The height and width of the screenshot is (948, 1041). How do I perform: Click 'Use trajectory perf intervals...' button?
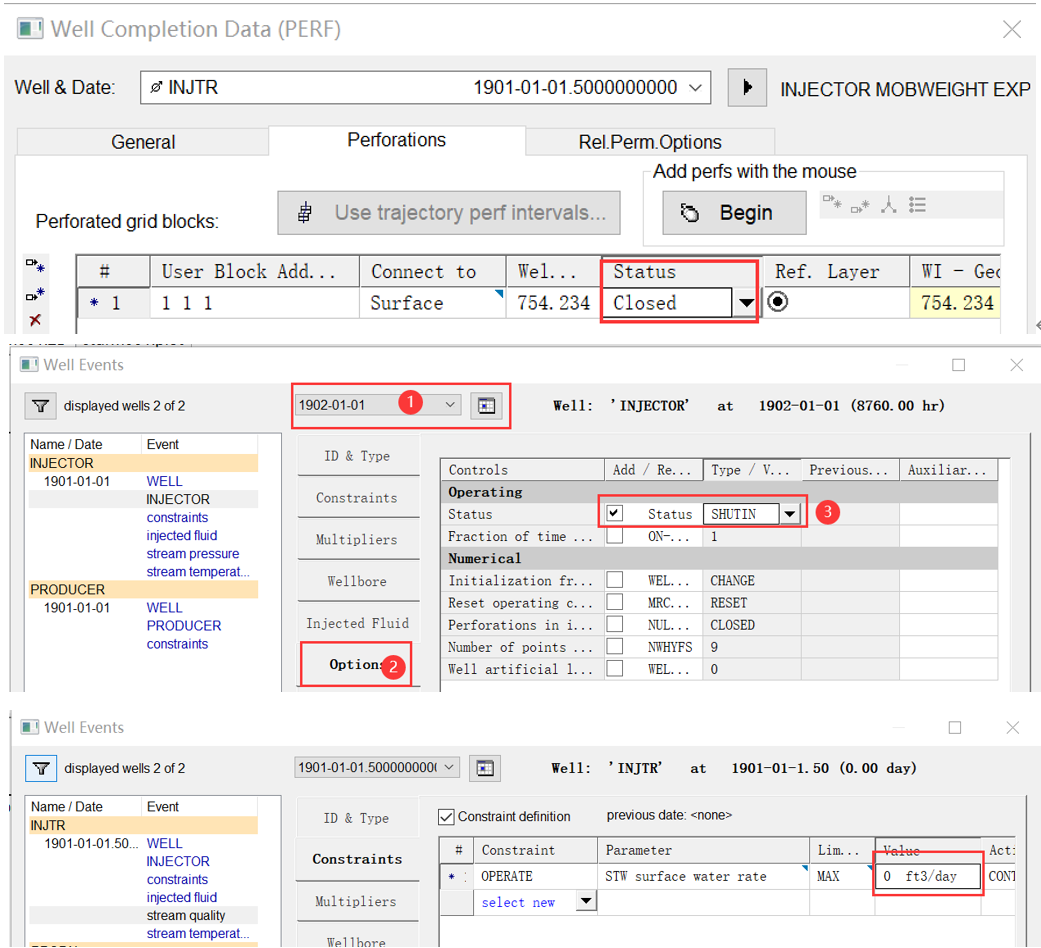point(449,213)
